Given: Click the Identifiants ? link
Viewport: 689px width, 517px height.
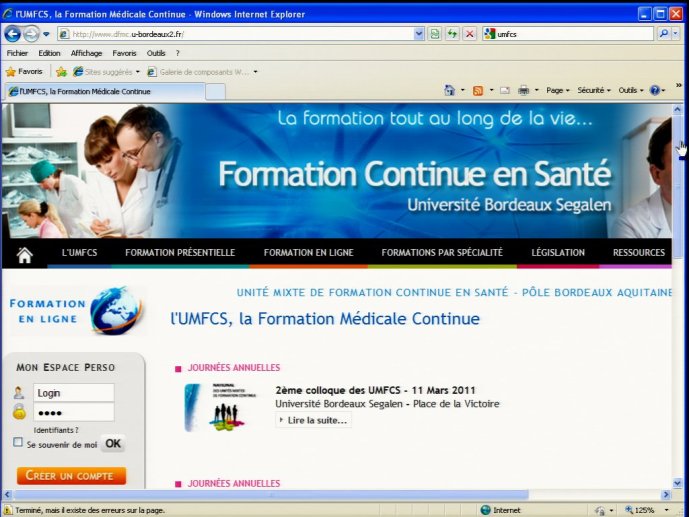Looking at the screenshot, I should [x=56, y=430].
